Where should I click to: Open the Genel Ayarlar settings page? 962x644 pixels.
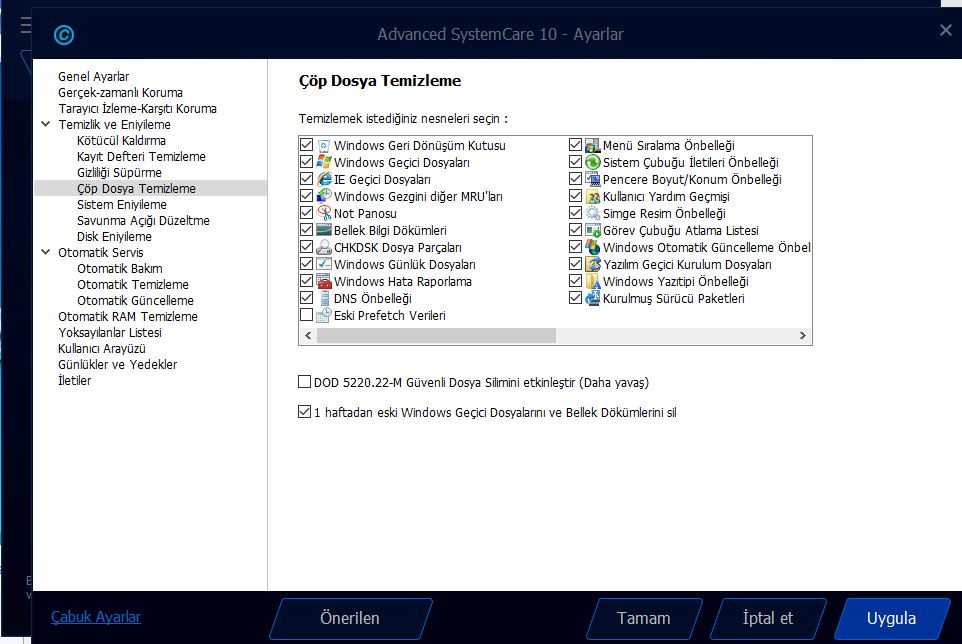(x=94, y=77)
